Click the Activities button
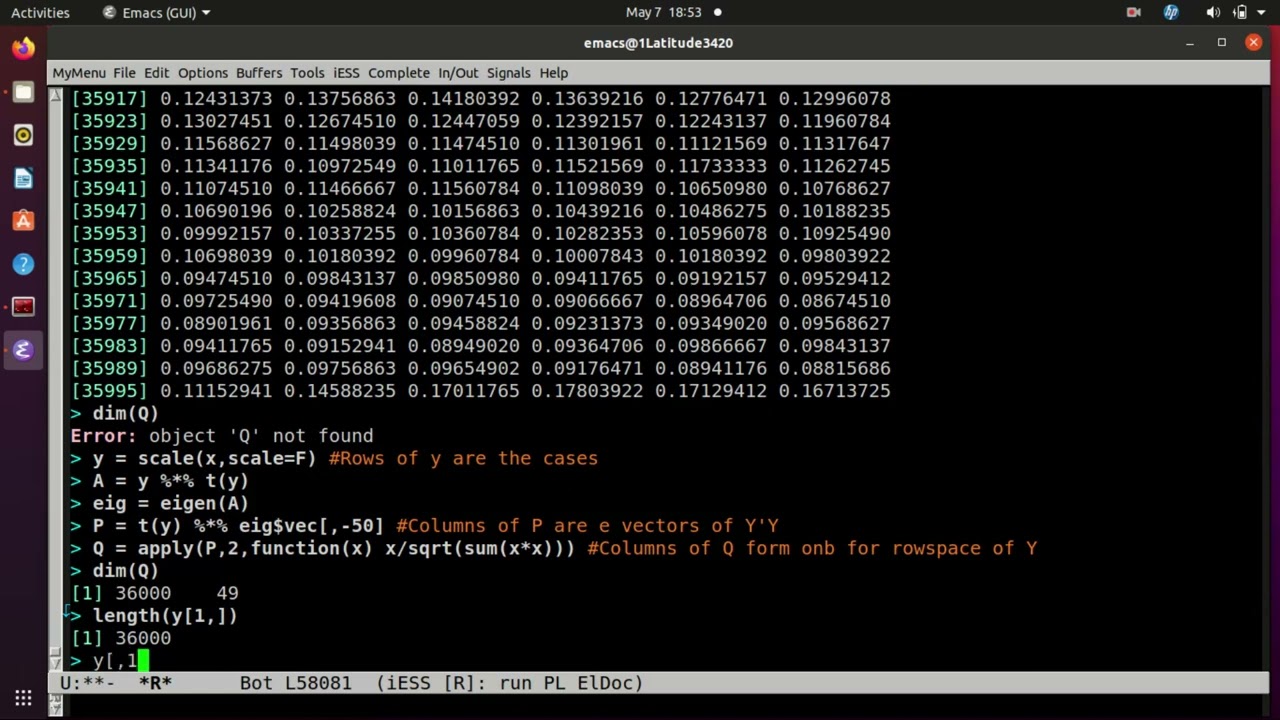Screen dimensions: 1280x720 (x=40, y=12)
